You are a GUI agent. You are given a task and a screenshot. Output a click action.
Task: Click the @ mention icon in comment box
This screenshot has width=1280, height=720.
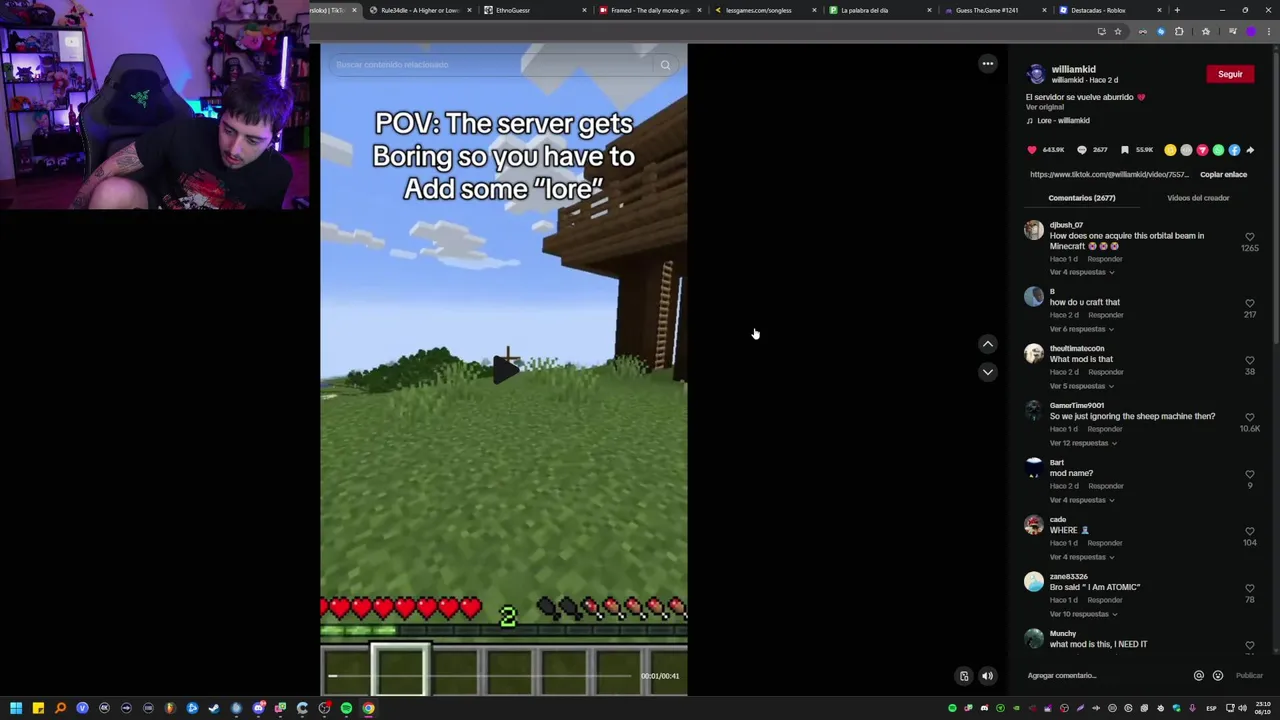pyautogui.click(x=1198, y=675)
